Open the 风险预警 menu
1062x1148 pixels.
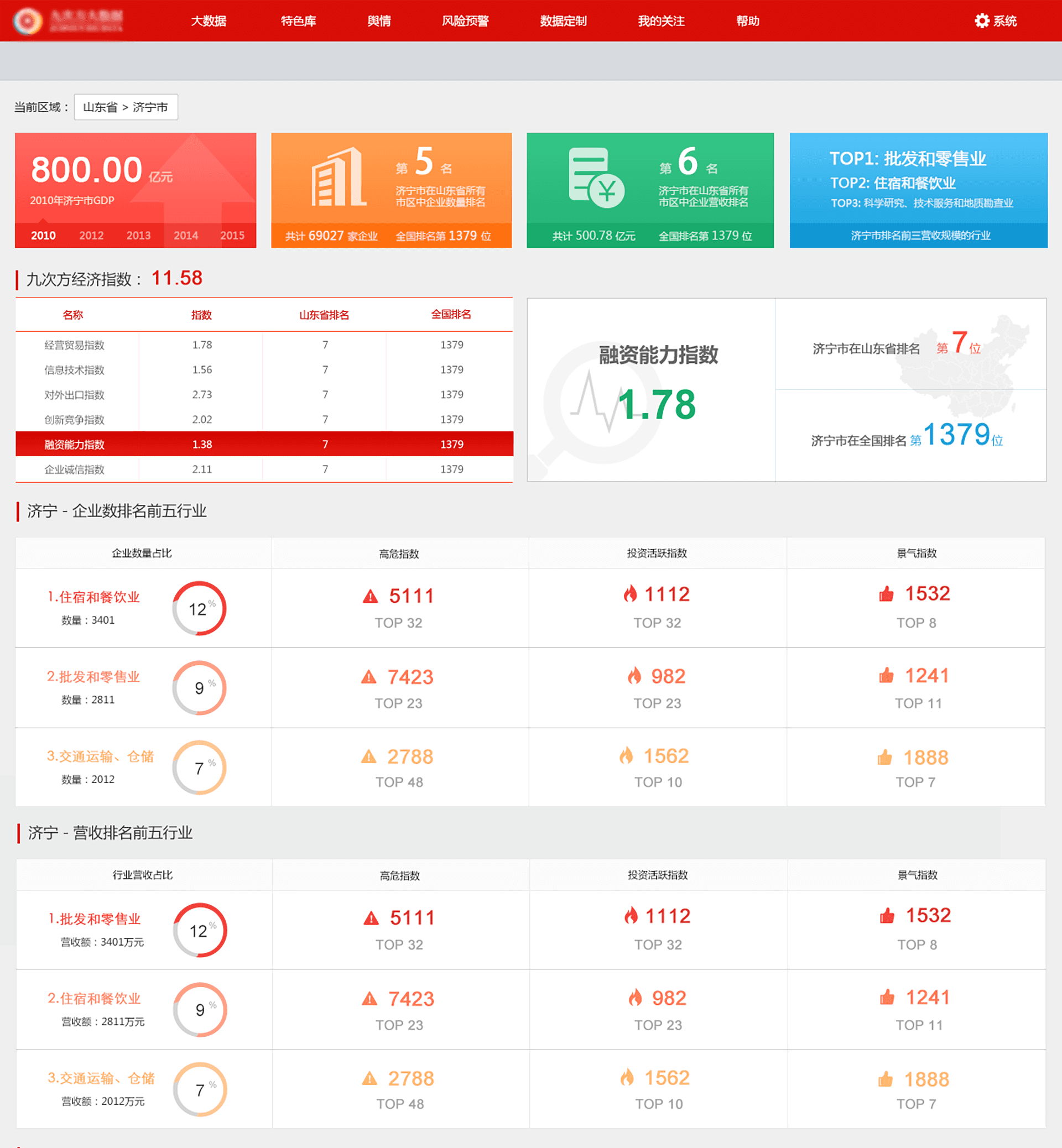tap(465, 21)
